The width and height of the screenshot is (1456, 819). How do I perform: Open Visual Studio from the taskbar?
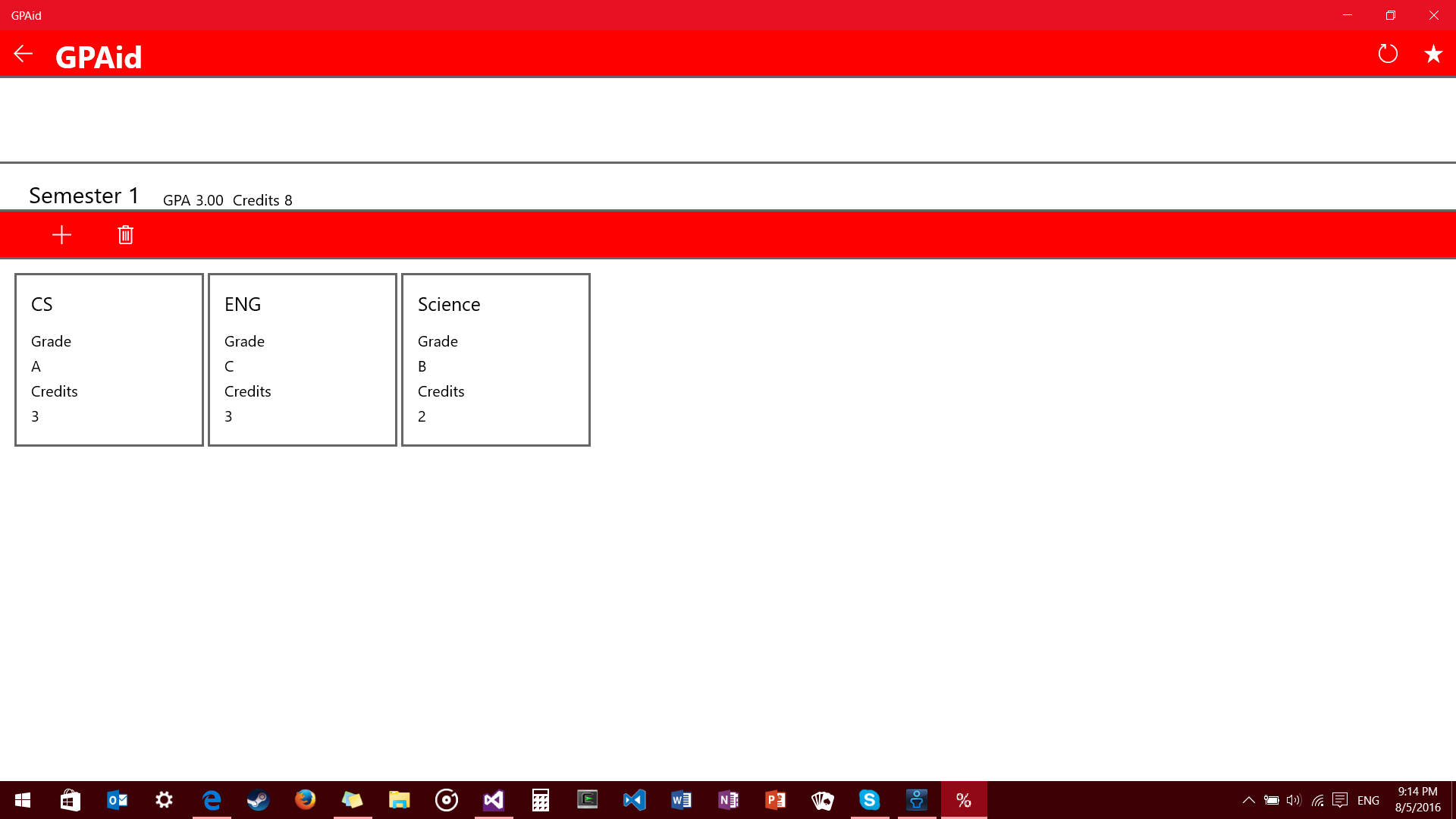click(494, 800)
